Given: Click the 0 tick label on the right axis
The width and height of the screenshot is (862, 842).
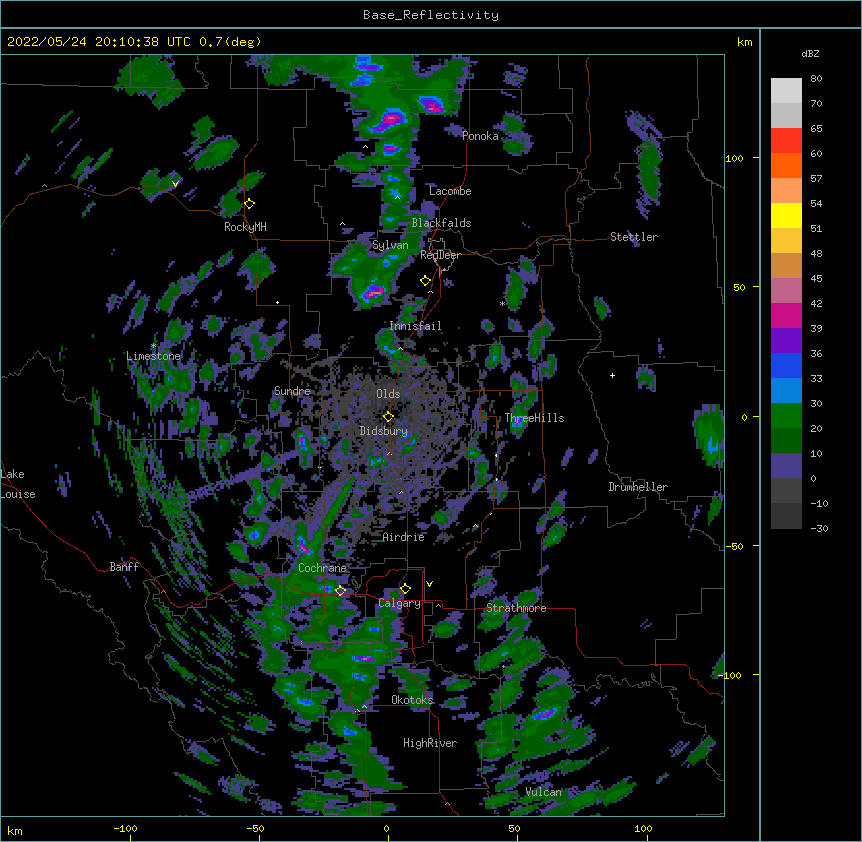Looking at the screenshot, I should pyautogui.click(x=744, y=418).
